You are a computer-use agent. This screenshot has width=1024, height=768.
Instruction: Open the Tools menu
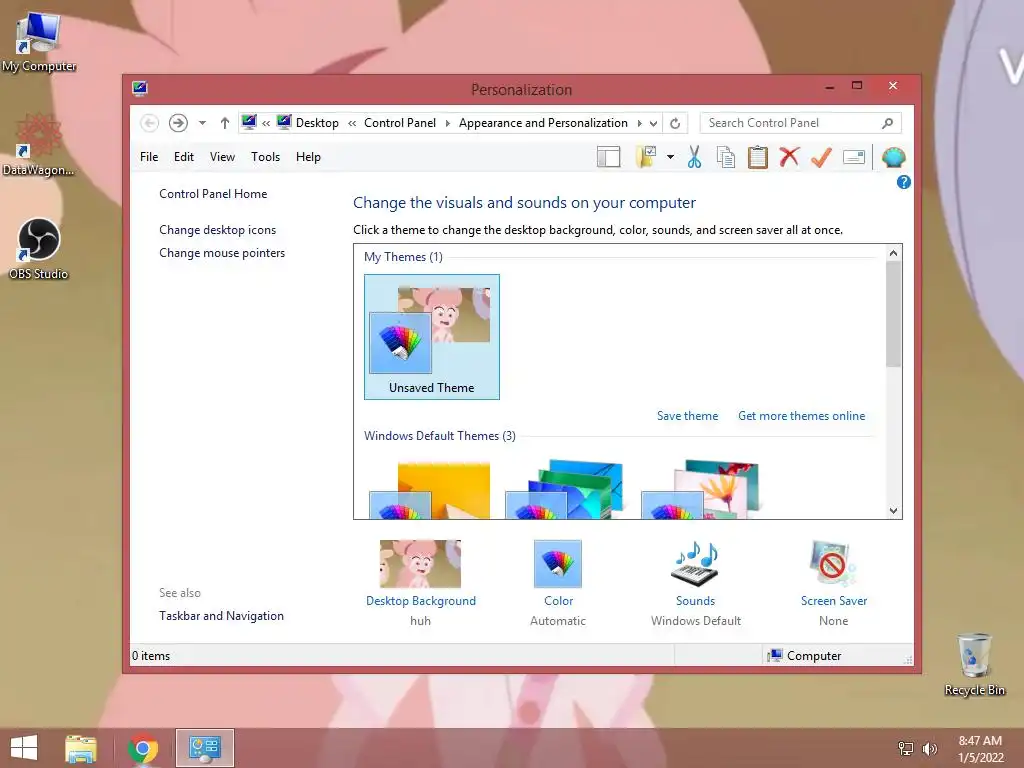pyautogui.click(x=265, y=157)
